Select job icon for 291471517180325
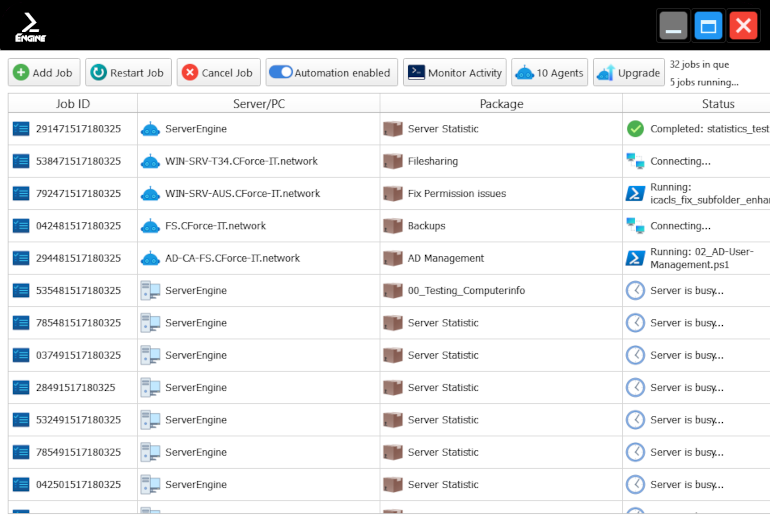 [21, 129]
